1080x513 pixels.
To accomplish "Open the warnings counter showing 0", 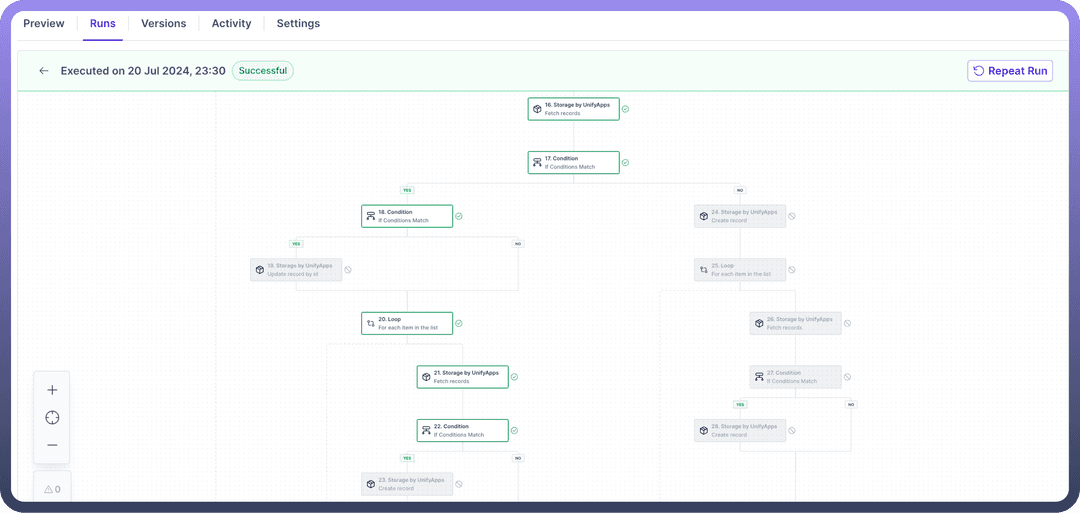I will (52, 489).
